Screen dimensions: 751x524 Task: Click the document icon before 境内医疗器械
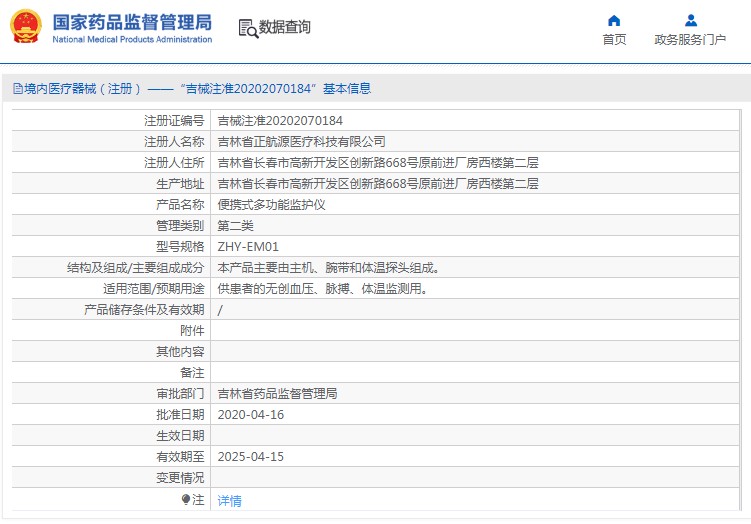tap(17, 88)
